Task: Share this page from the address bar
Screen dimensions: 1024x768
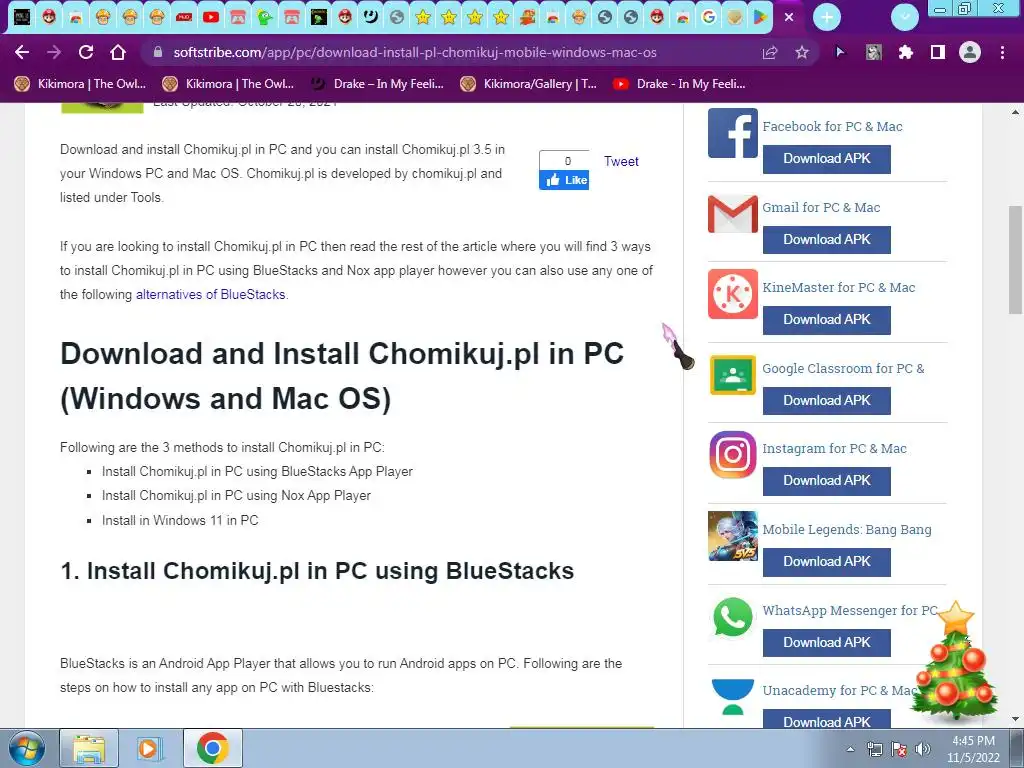Action: click(x=770, y=52)
